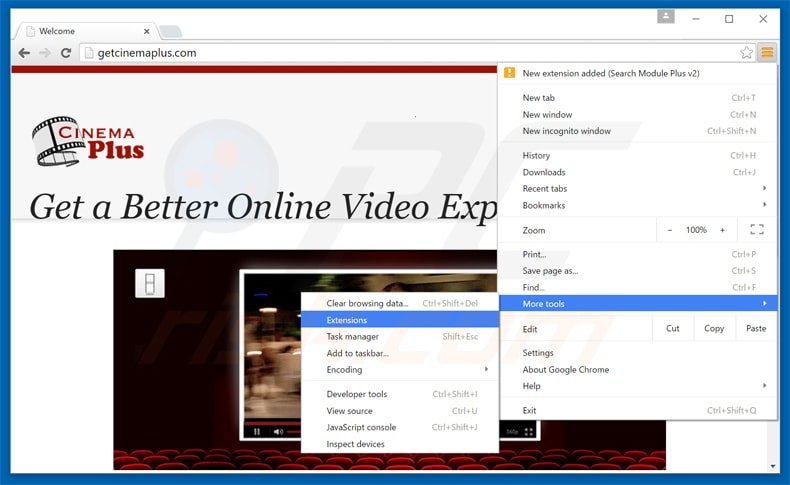Click New extension added notification
Image resolution: width=790 pixels, height=485 pixels.
(x=637, y=74)
